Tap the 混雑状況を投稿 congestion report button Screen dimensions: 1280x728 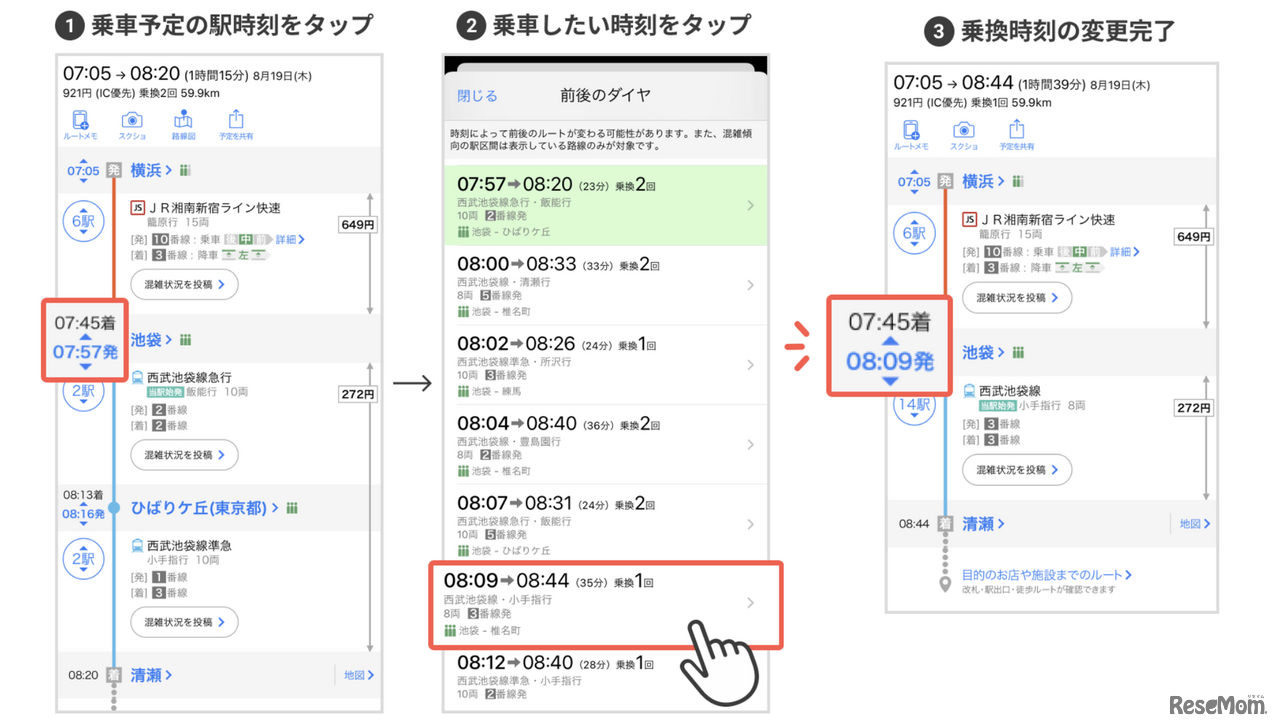[184, 284]
